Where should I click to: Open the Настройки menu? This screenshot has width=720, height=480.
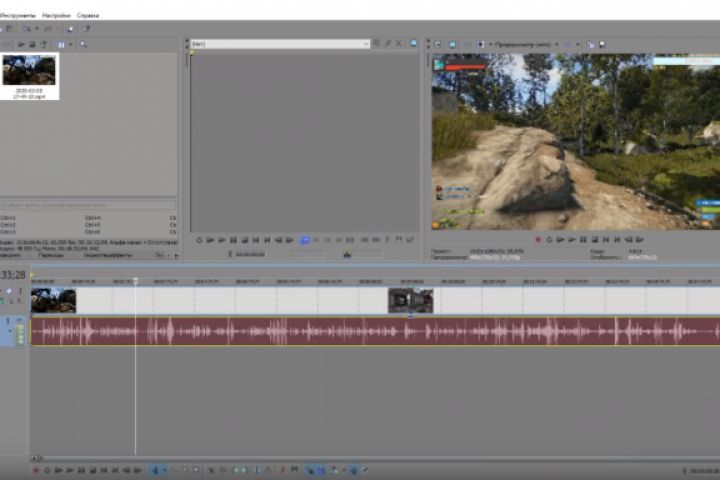coord(56,15)
